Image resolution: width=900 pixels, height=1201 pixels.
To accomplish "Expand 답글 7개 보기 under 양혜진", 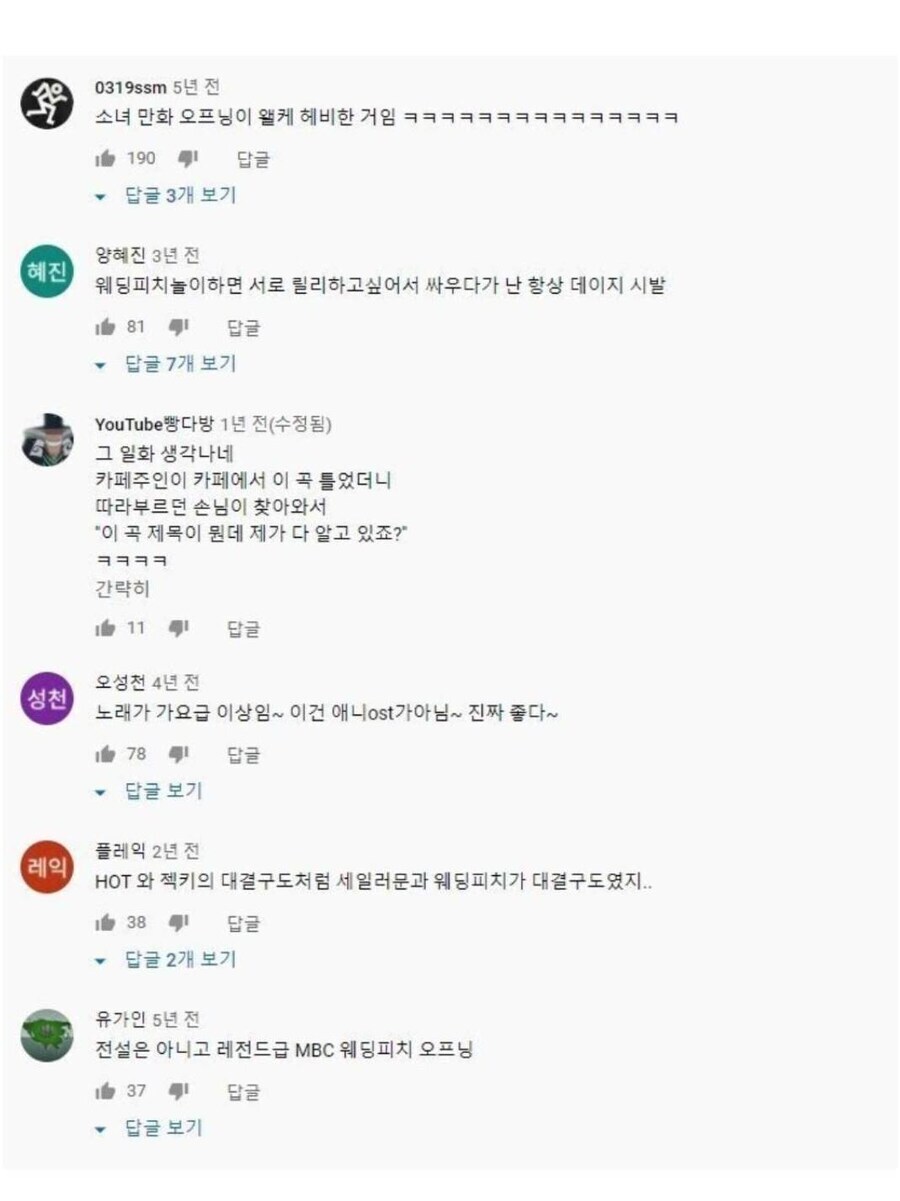I will coord(165,363).
